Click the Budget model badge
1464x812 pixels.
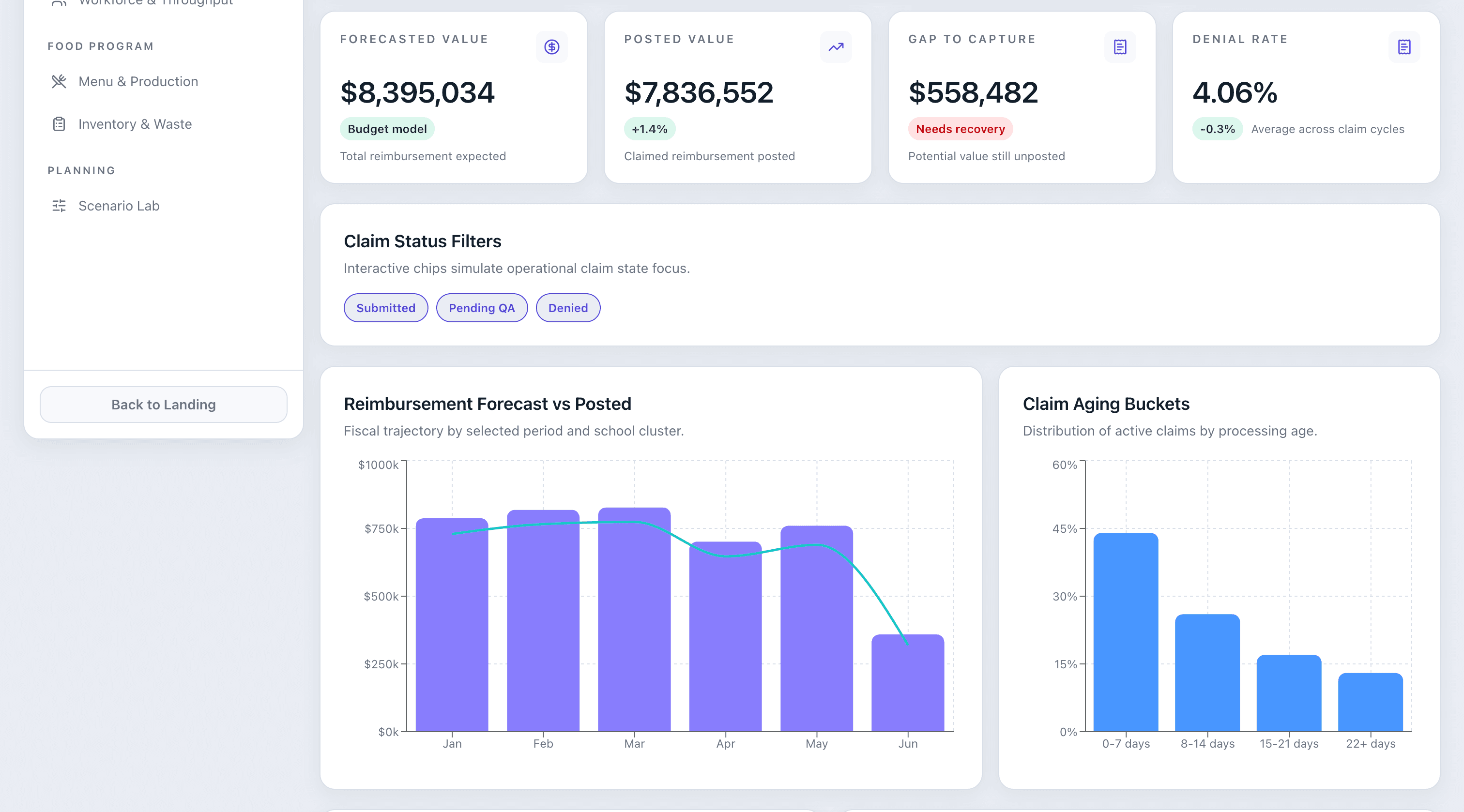tap(386, 129)
